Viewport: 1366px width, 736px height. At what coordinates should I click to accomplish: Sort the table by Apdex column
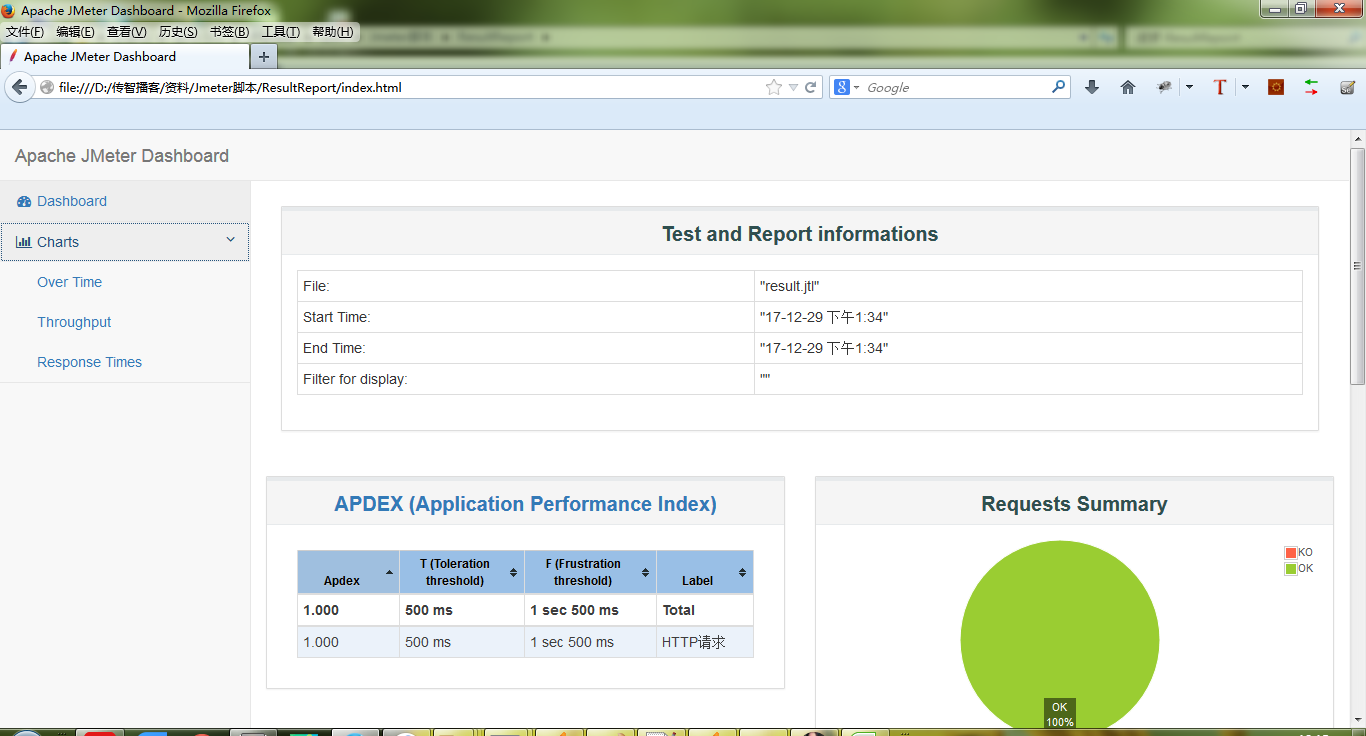coord(348,572)
